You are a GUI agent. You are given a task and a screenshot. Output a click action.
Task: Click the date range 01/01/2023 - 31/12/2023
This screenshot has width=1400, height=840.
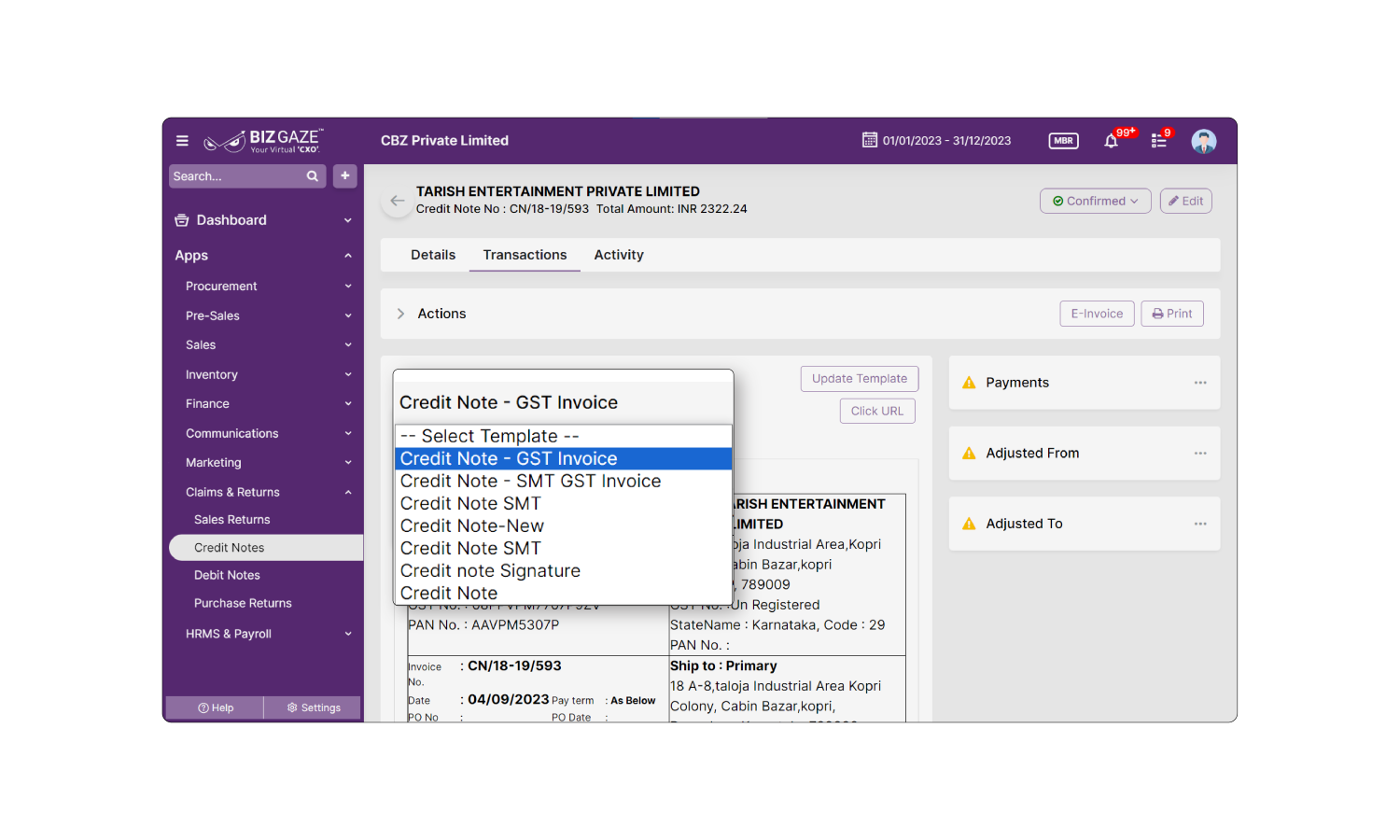click(x=946, y=141)
